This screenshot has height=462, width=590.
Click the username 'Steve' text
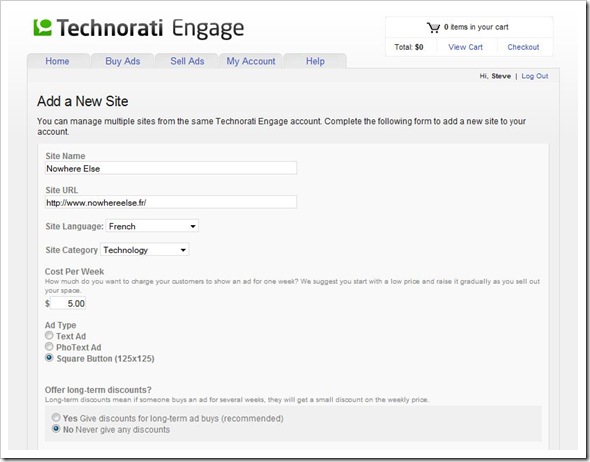(501, 76)
